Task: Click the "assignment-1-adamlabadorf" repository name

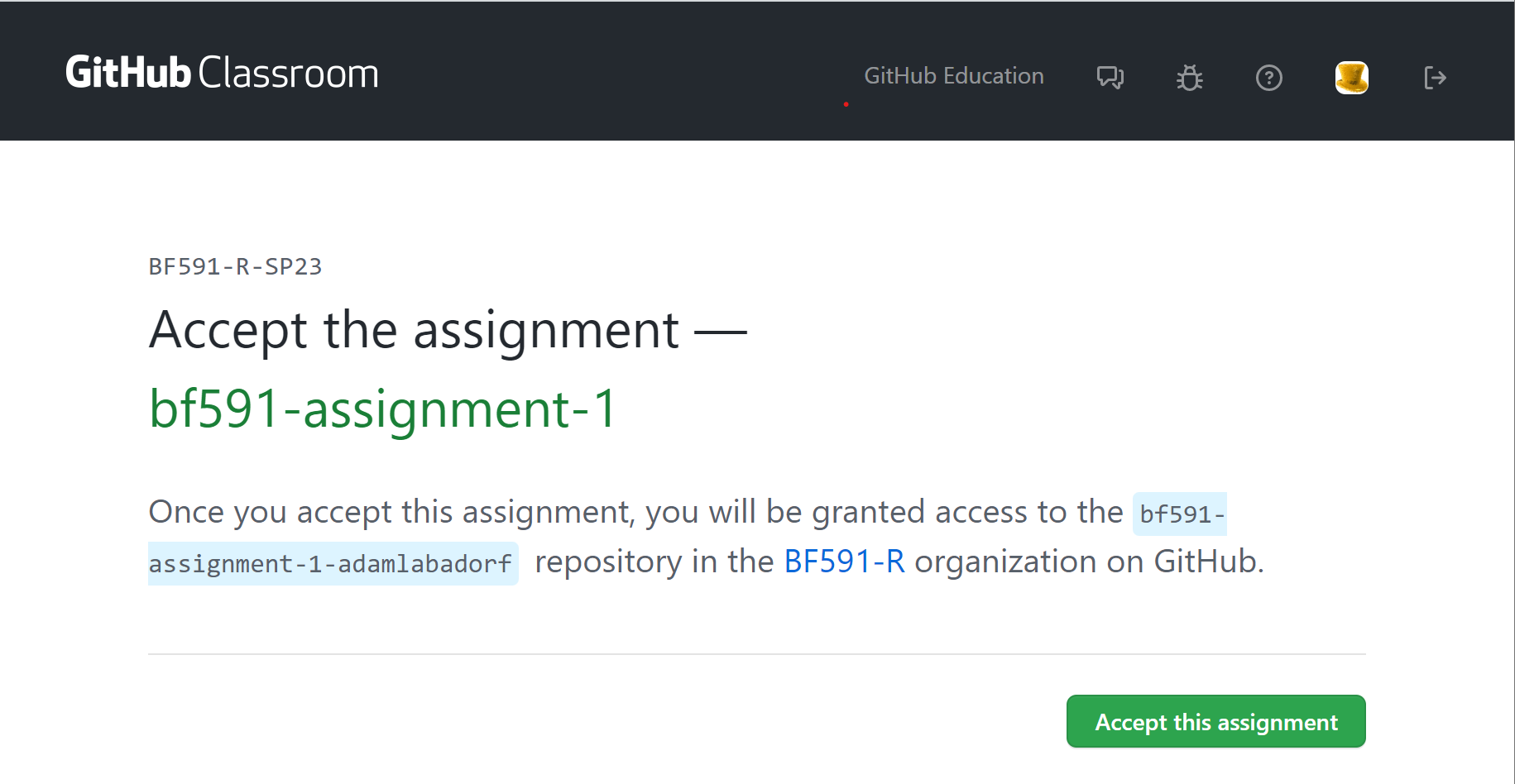Action: [x=331, y=564]
